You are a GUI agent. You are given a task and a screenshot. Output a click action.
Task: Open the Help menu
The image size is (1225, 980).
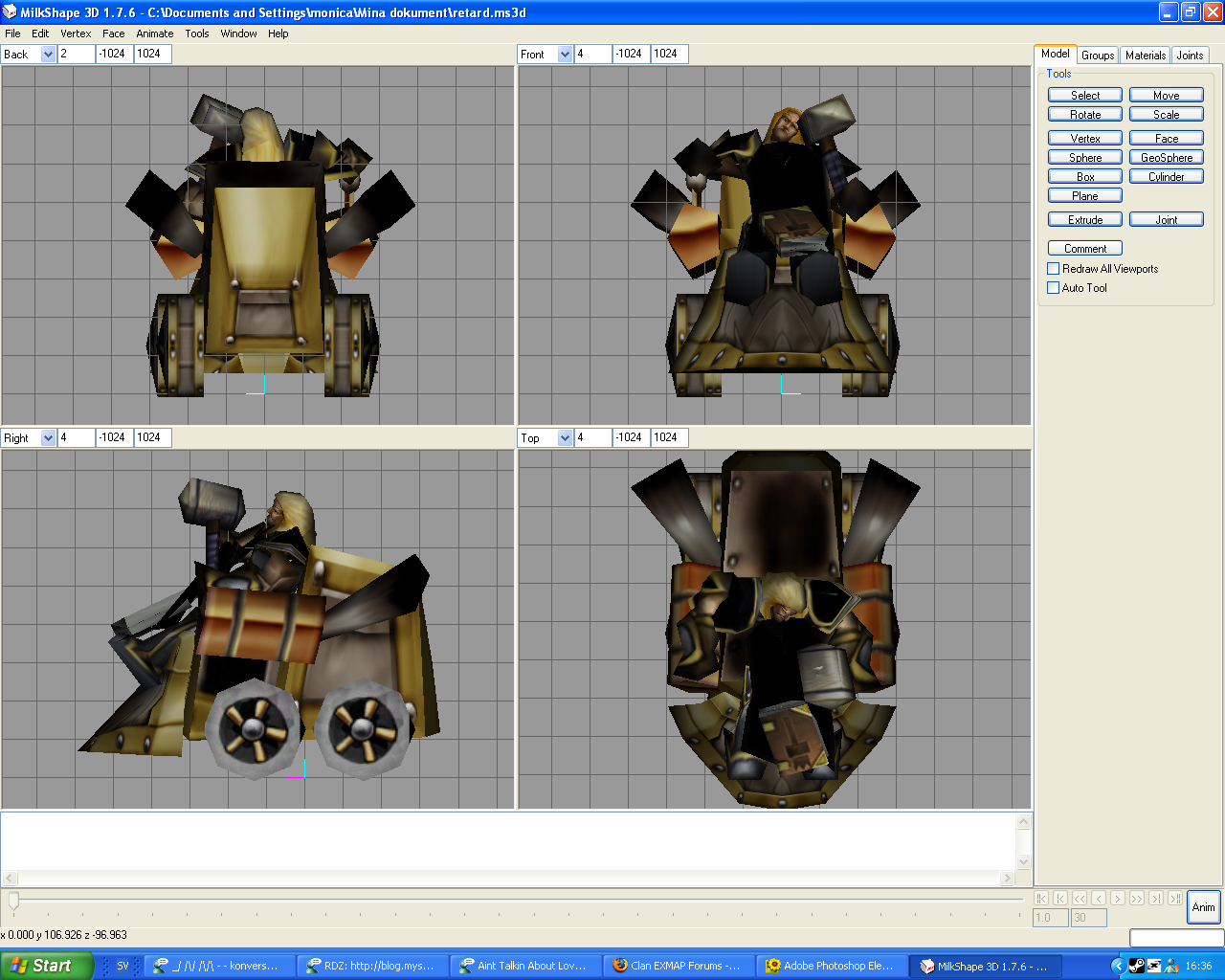[278, 33]
